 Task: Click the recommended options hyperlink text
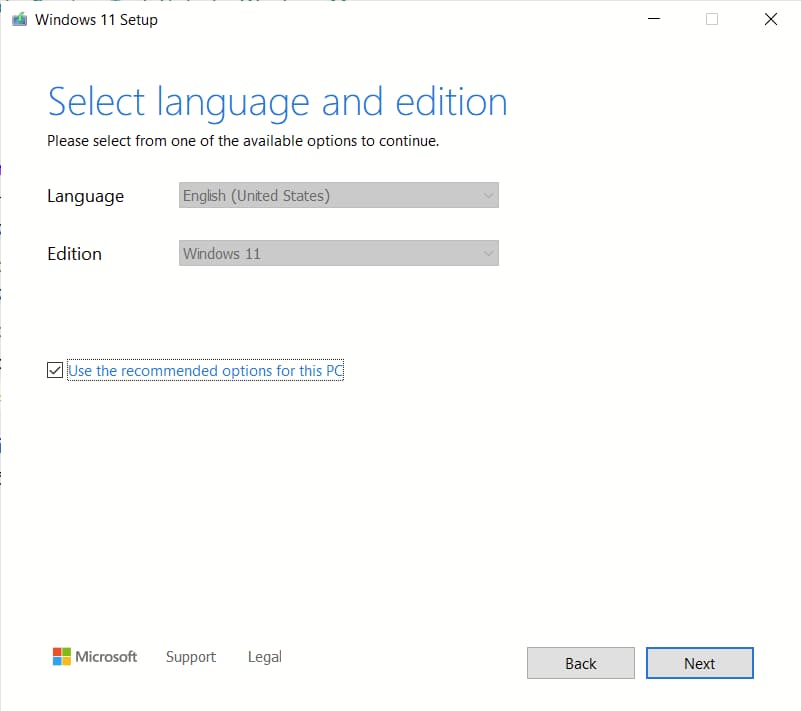[x=204, y=370]
